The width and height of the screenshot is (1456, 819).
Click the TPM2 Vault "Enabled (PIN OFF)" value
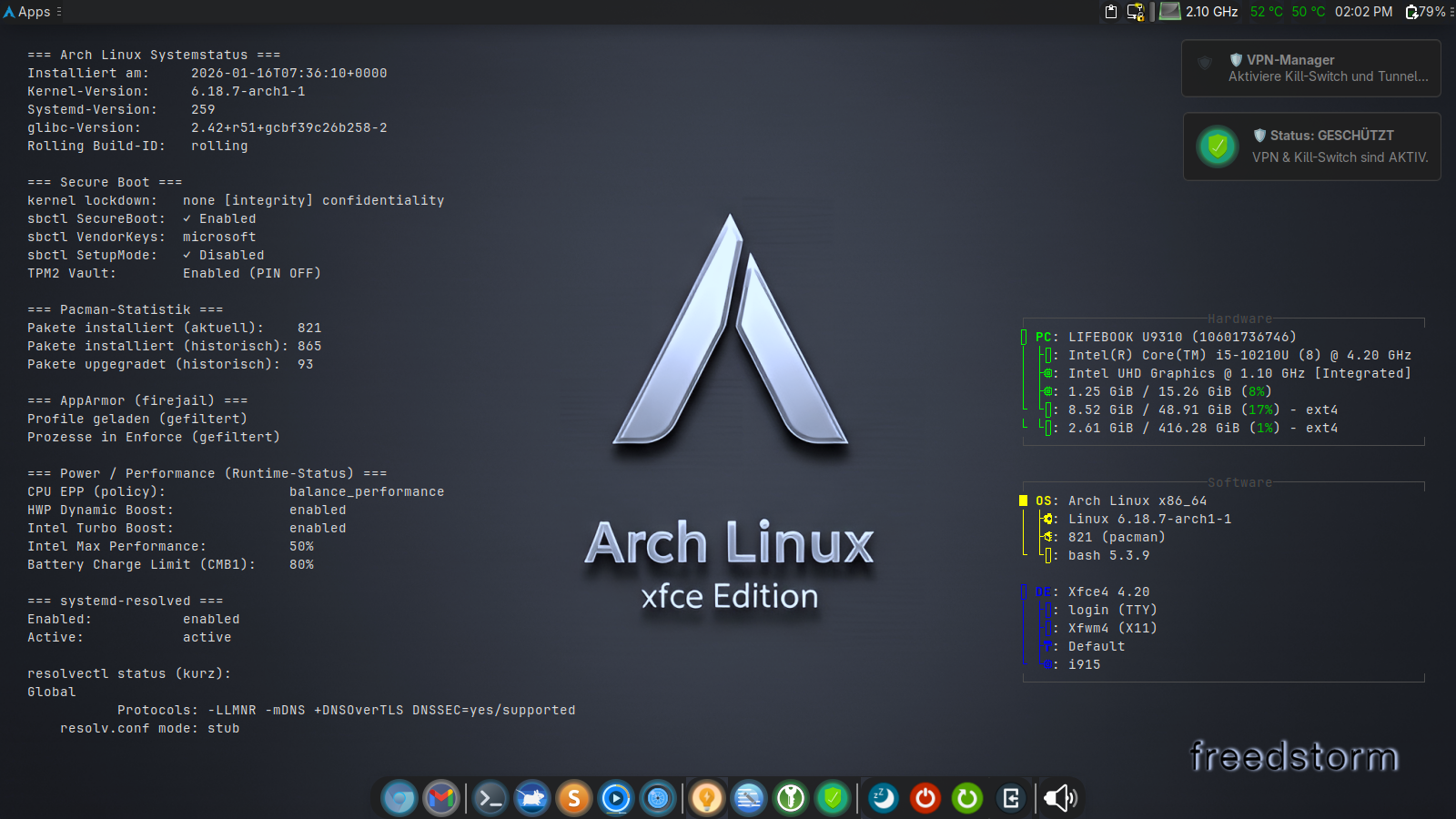pyautogui.click(x=252, y=273)
